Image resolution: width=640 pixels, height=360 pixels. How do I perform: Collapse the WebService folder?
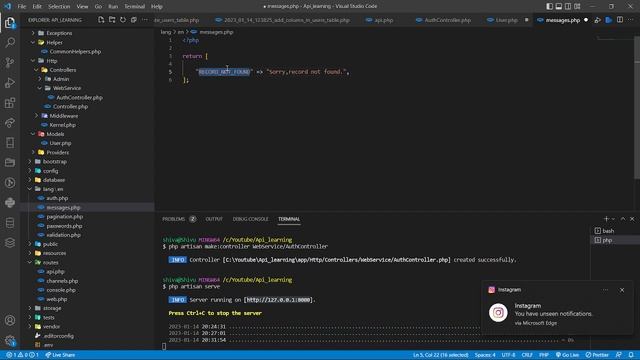67,88
